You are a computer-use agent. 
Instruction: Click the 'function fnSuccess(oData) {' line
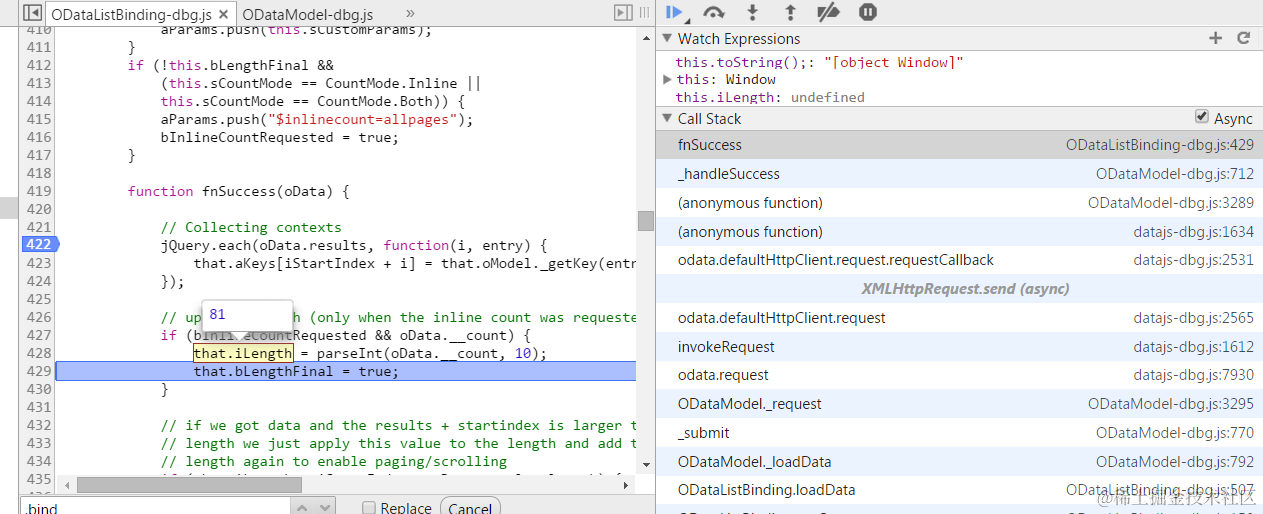tap(238, 191)
